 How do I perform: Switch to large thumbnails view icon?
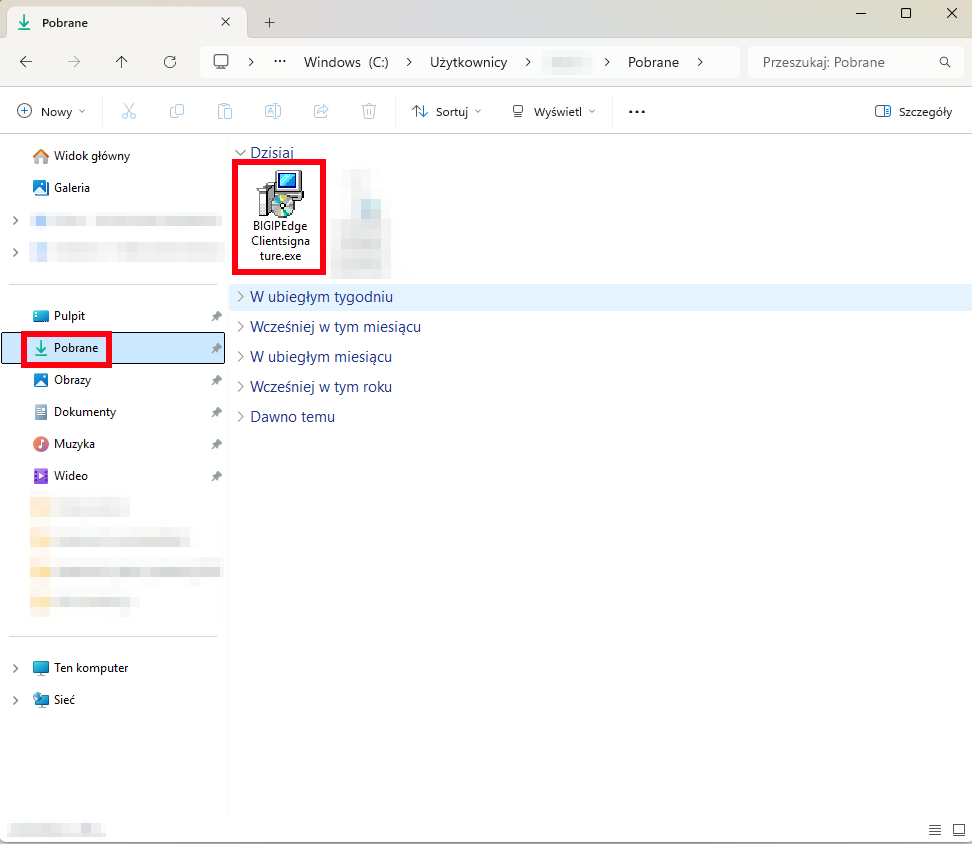click(x=959, y=830)
